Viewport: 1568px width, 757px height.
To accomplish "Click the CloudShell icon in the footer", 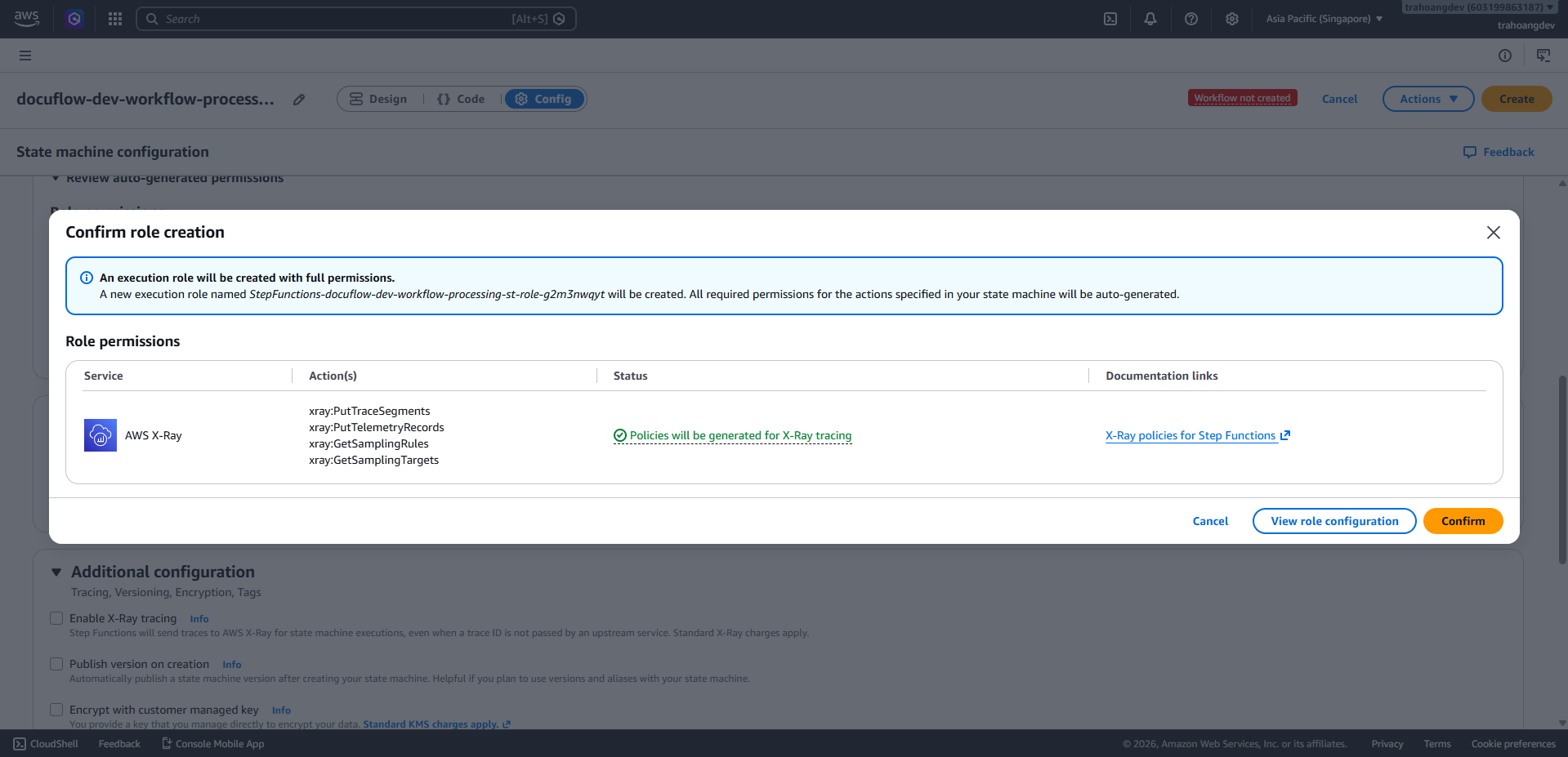I will [20, 744].
